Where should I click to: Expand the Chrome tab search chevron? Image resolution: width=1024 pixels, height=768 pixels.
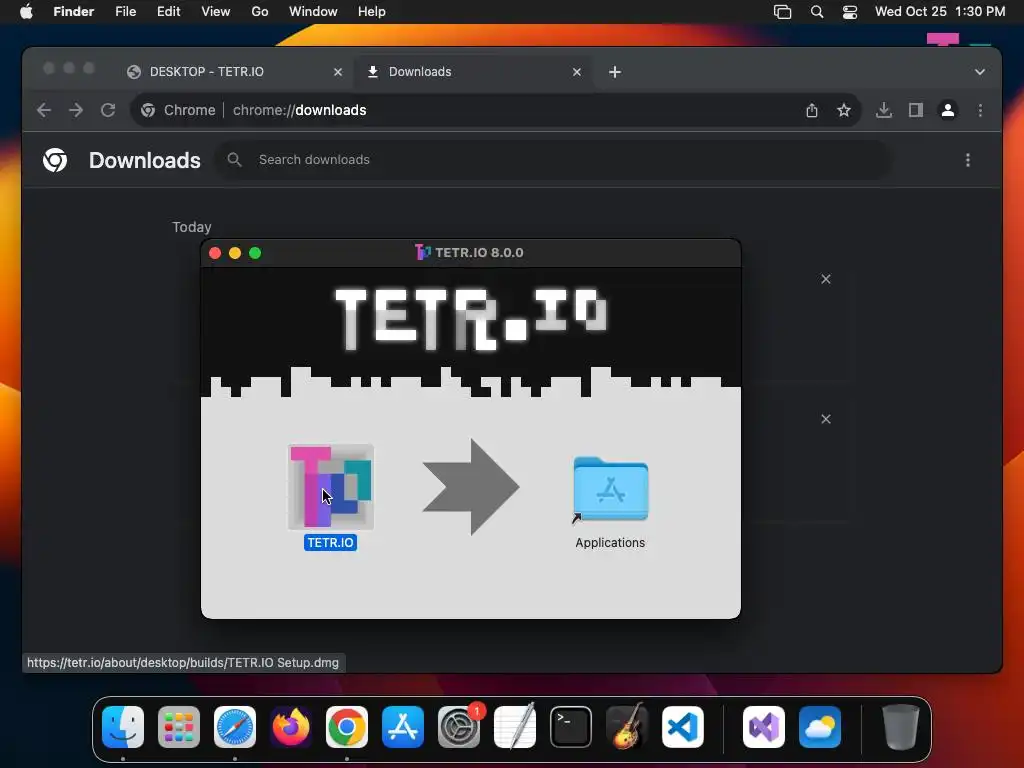[980, 72]
